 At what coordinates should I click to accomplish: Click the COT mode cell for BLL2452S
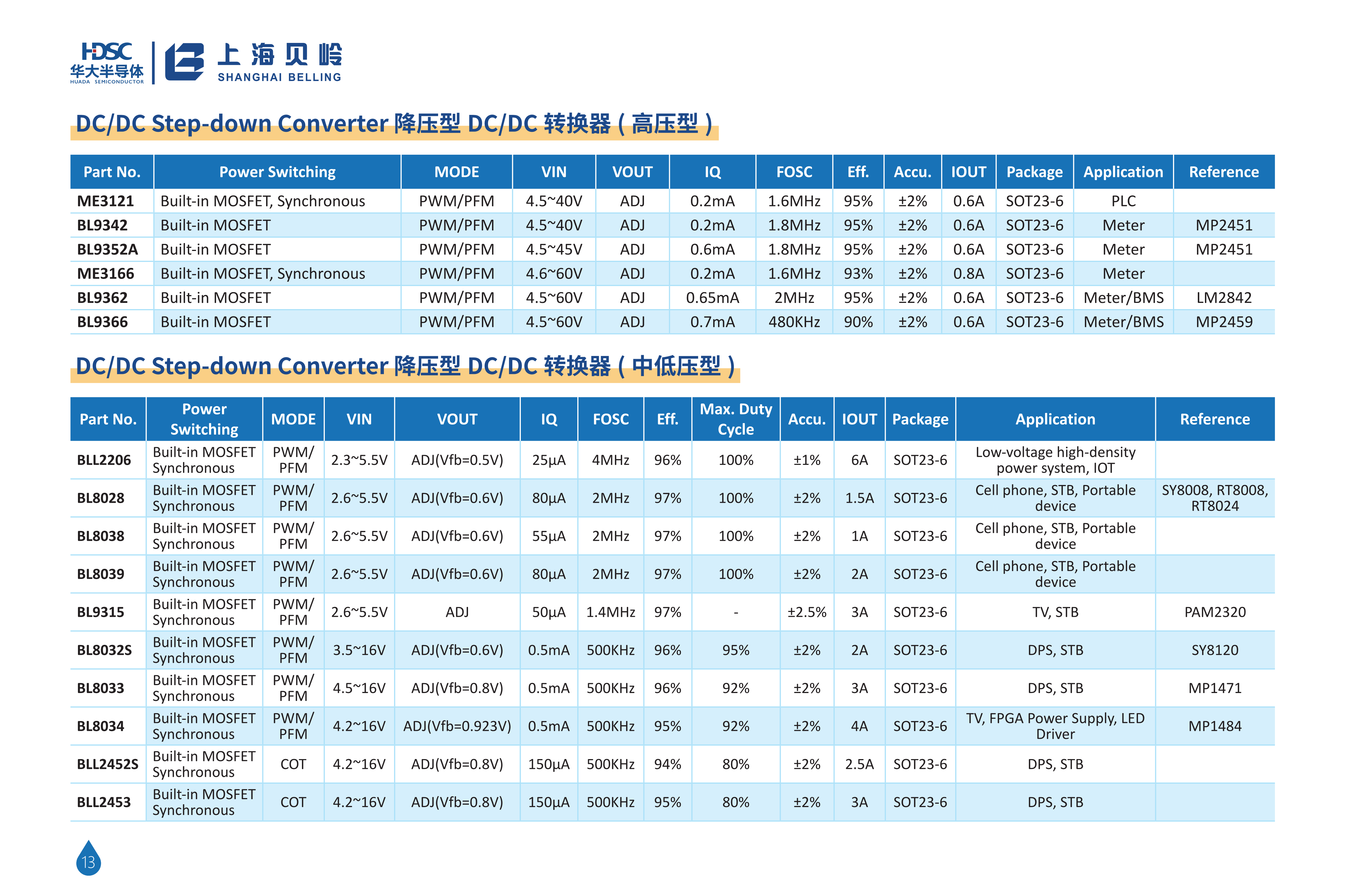click(x=293, y=764)
